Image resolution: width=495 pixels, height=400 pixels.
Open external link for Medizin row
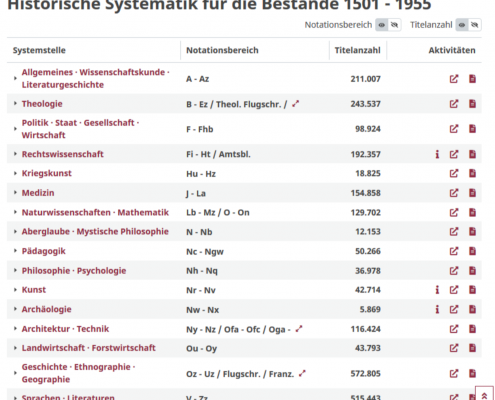tap(454, 193)
